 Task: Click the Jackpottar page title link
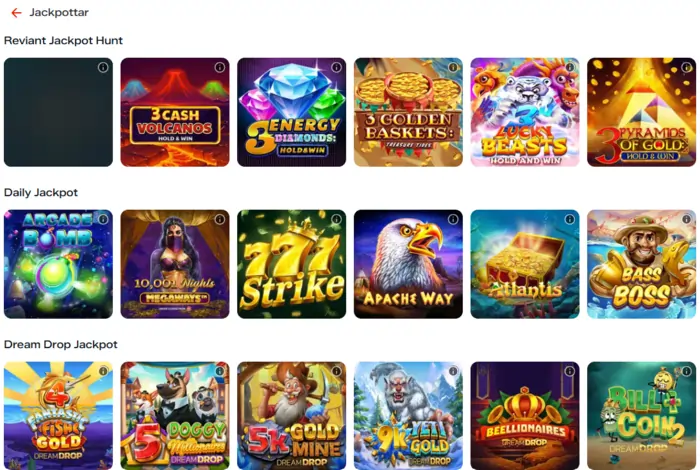[x=59, y=12]
